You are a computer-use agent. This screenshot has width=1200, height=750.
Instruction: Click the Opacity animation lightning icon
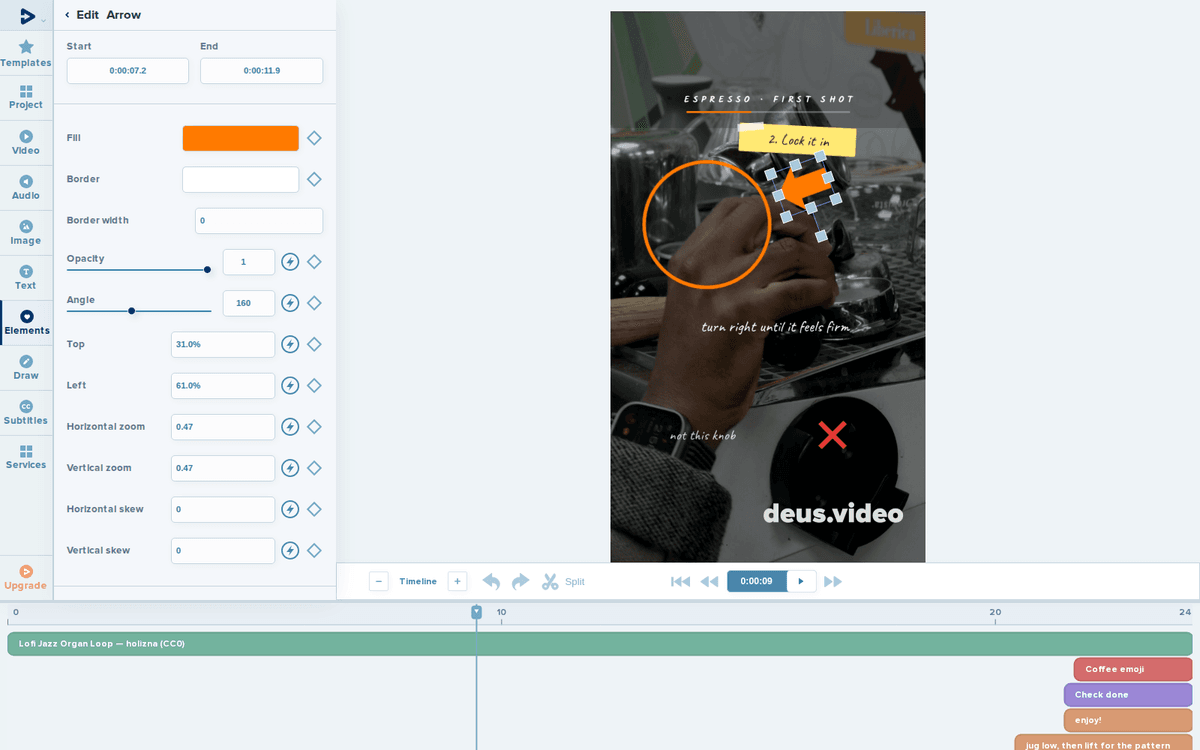click(x=290, y=262)
